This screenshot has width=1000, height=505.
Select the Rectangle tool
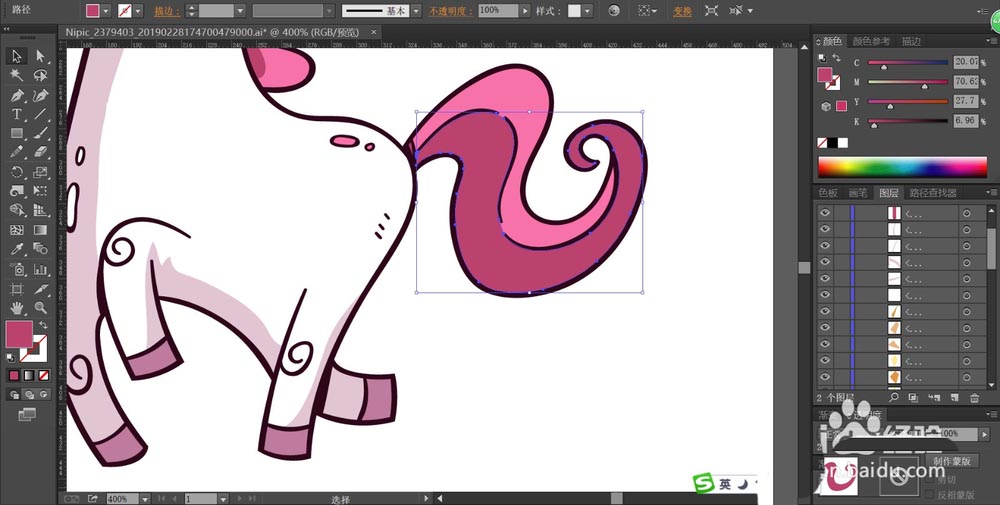17,133
